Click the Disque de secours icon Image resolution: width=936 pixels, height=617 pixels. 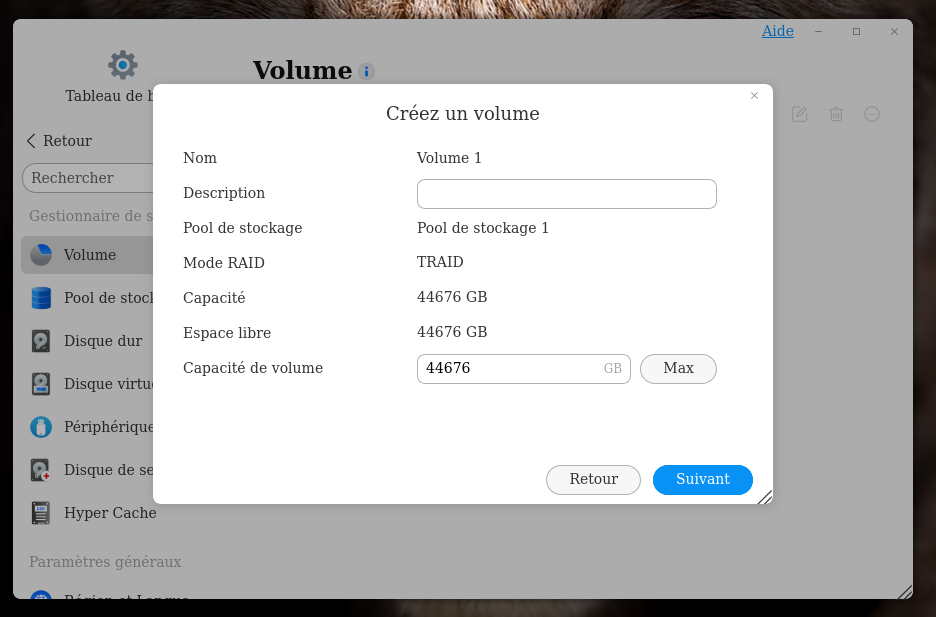tap(41, 470)
